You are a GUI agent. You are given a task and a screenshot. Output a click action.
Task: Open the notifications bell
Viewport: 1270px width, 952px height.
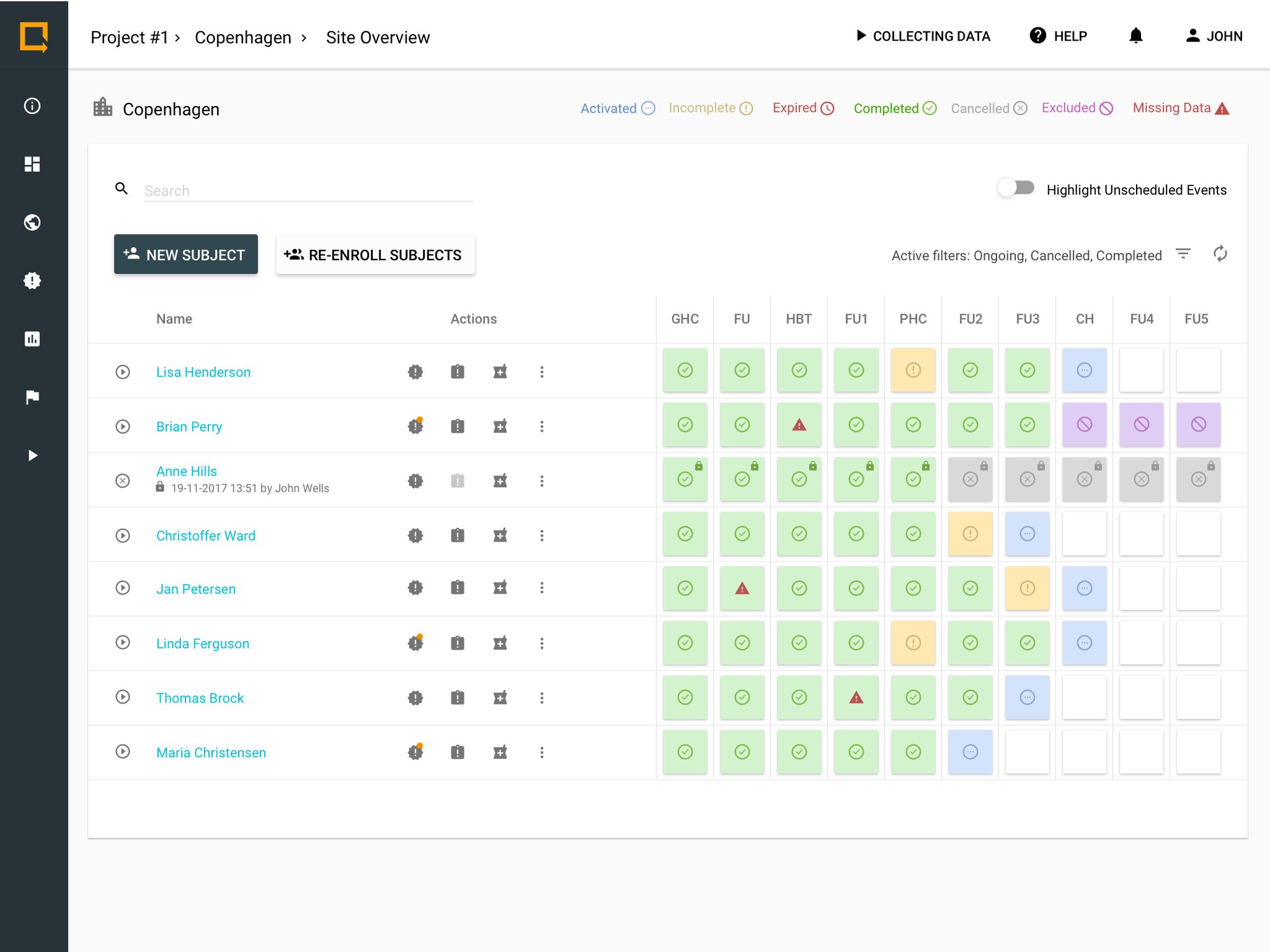1136,36
